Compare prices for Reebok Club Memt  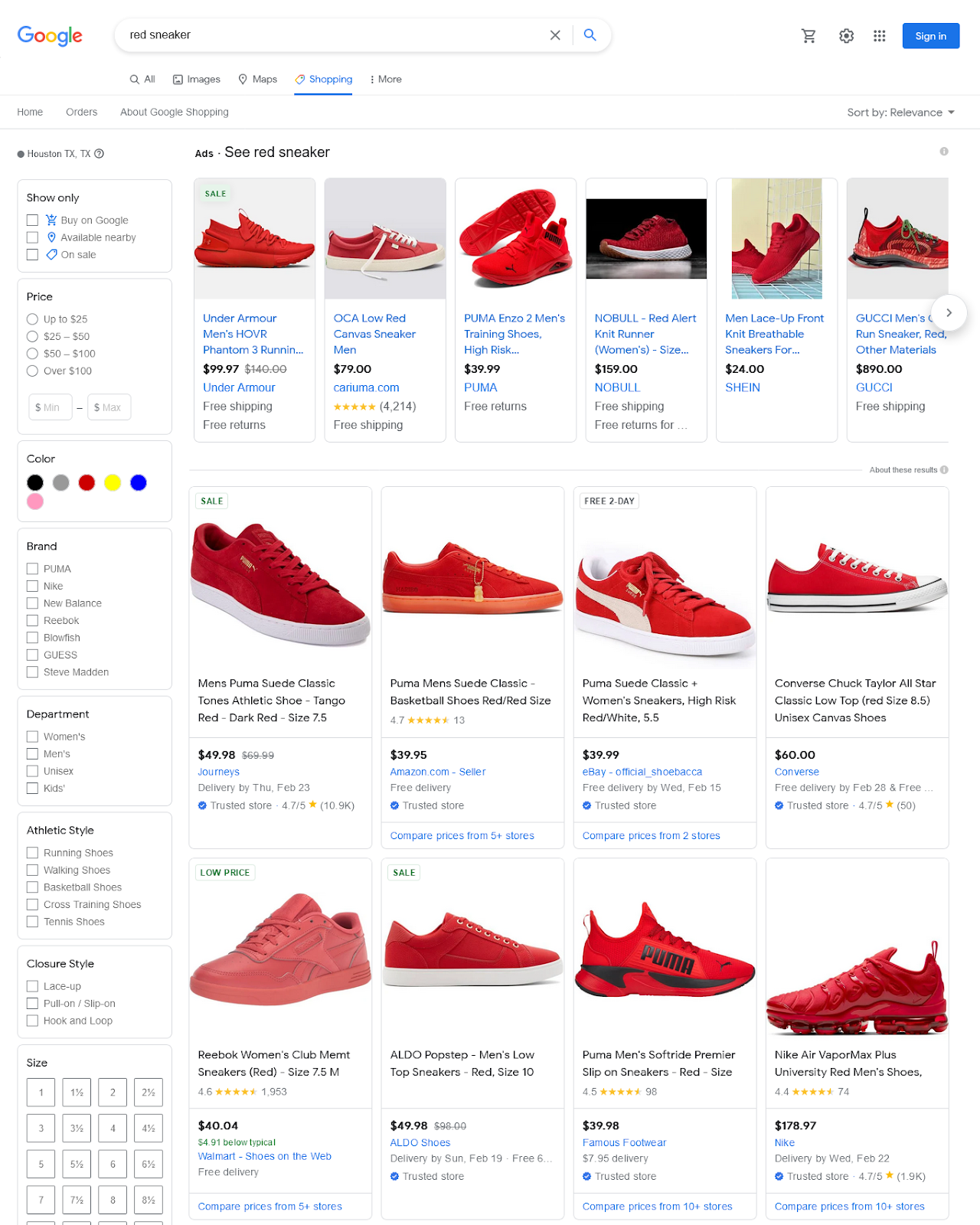click(270, 1207)
